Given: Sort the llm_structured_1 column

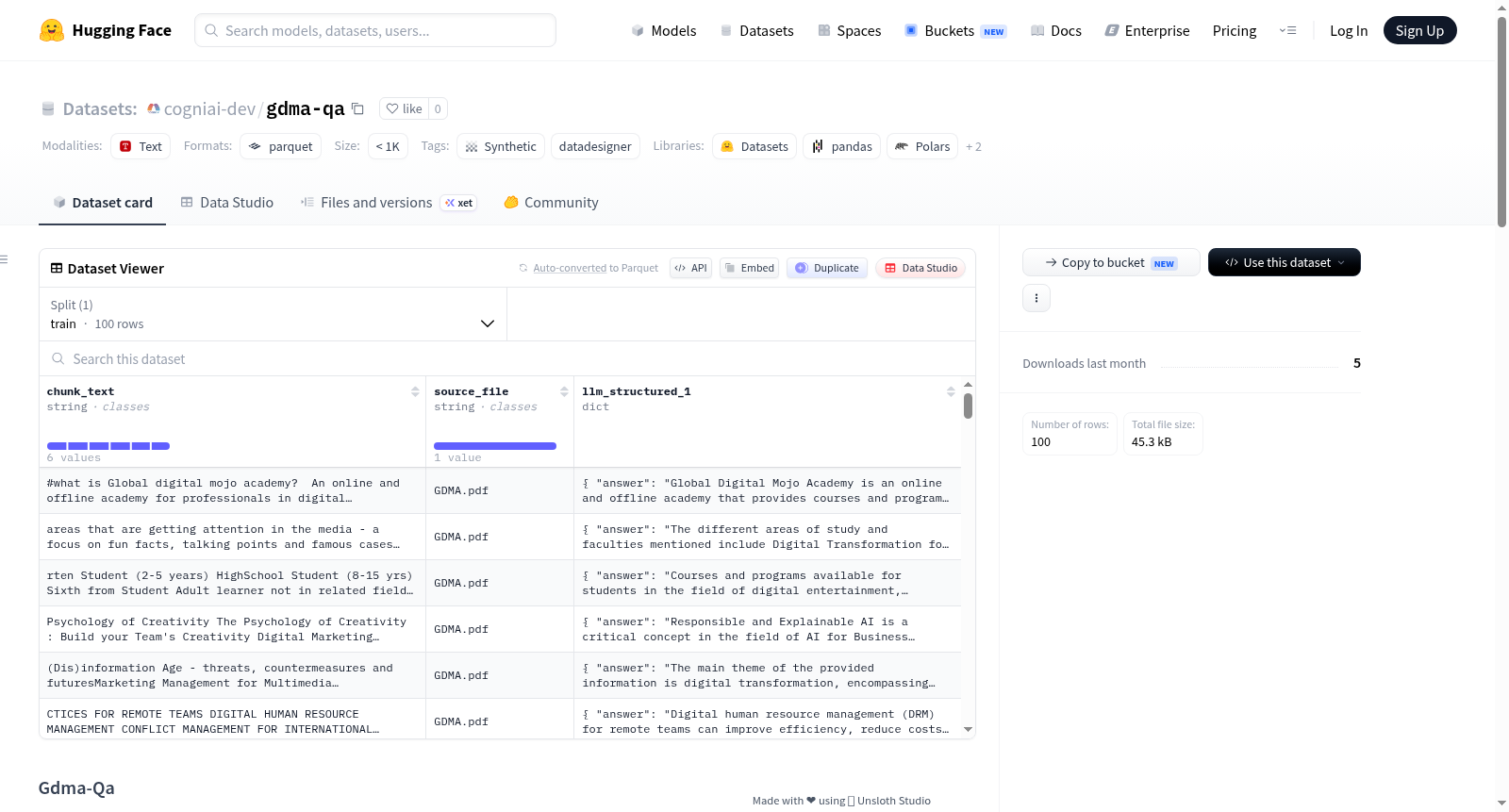Looking at the screenshot, I should click(x=951, y=391).
